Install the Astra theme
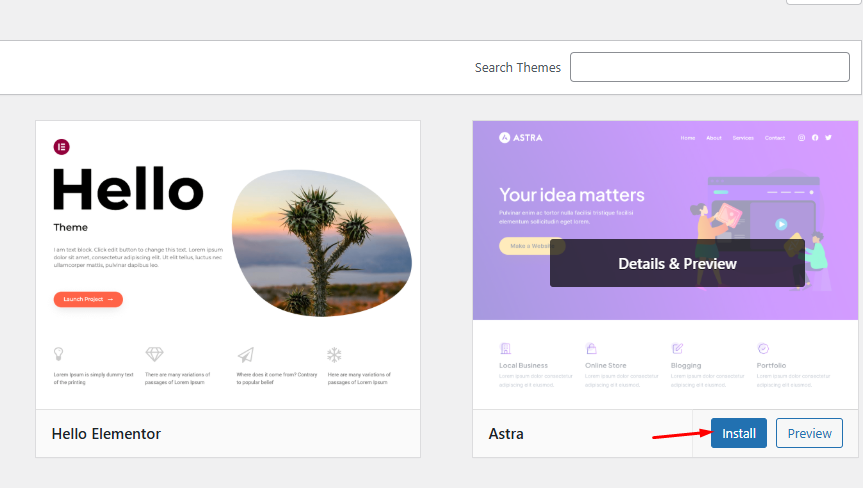This screenshot has height=488, width=863. [739, 433]
